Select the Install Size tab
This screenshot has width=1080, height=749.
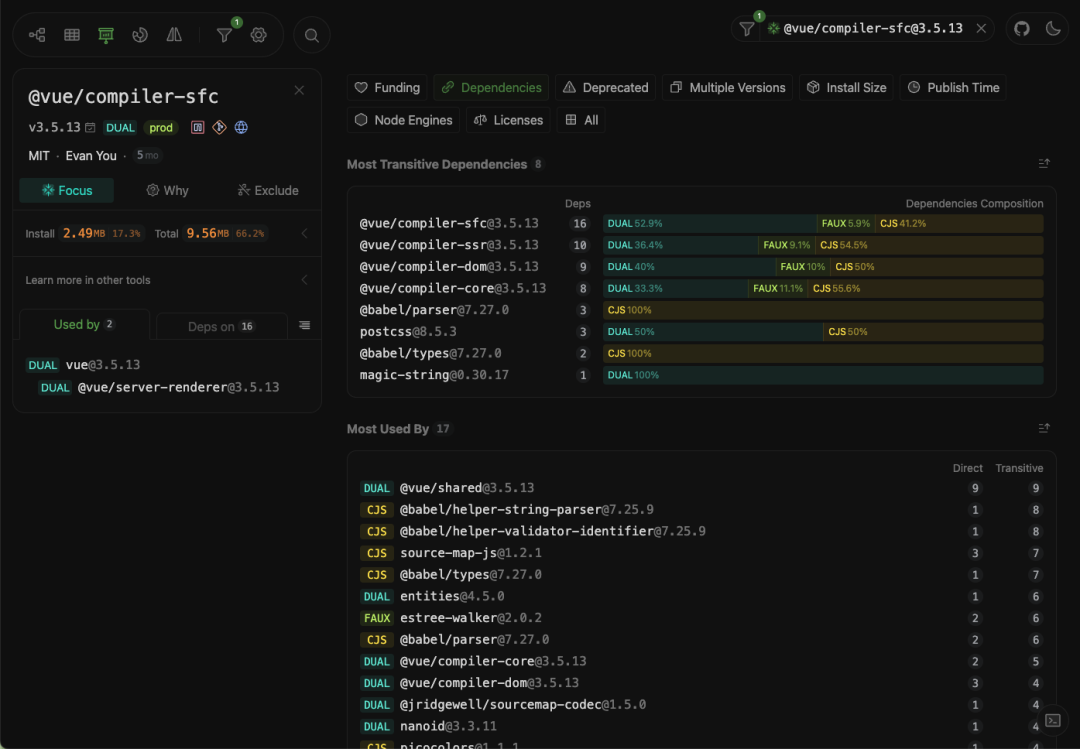[847, 88]
